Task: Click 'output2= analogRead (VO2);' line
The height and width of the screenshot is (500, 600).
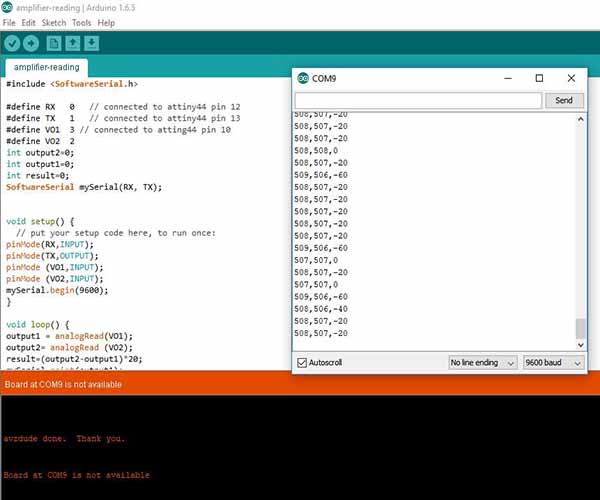Action: pyautogui.click(x=69, y=348)
